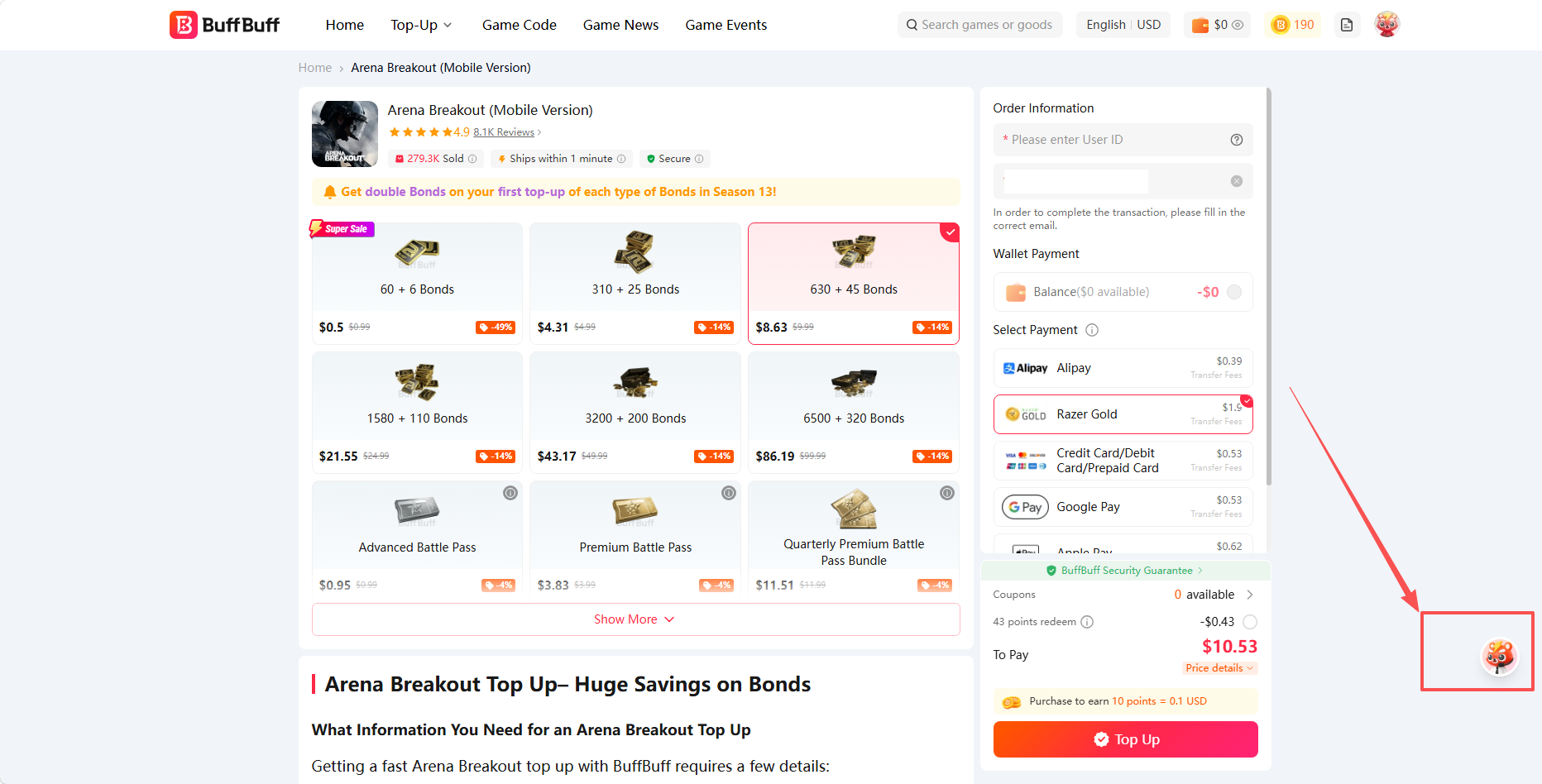
Task: Show Advanced Battle Pass info icon
Action: 510,493
